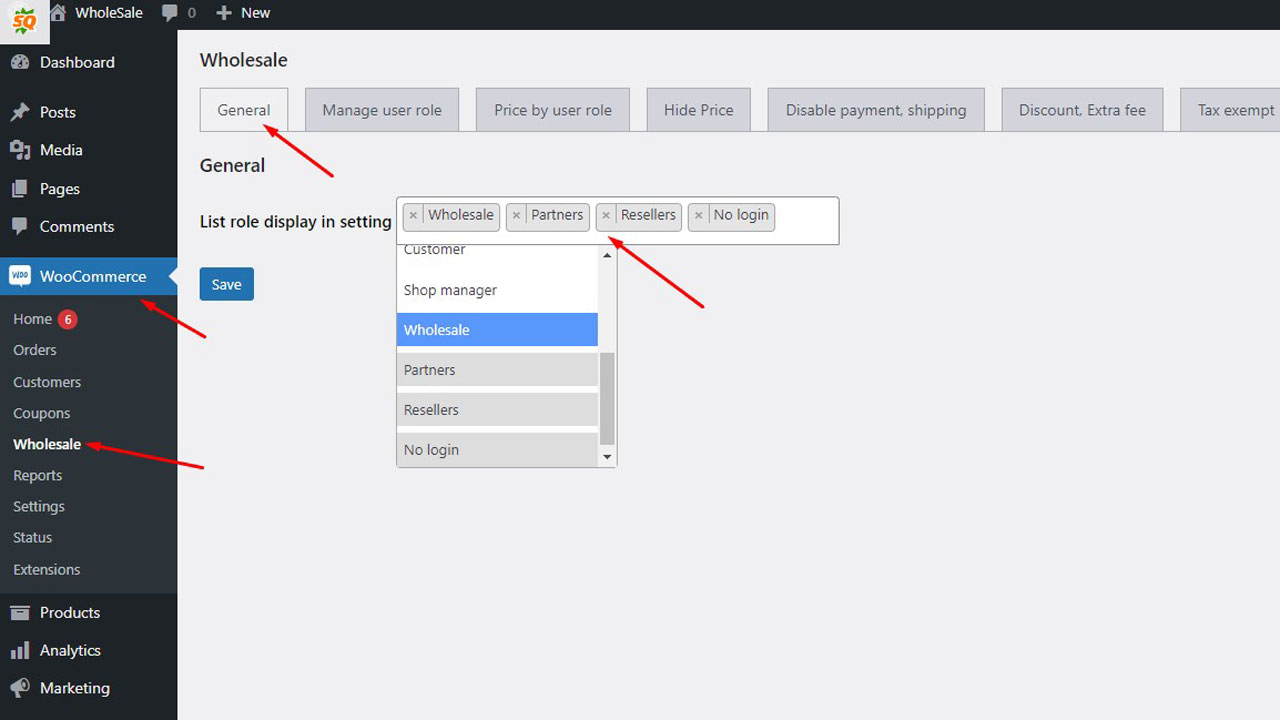The width and height of the screenshot is (1280, 720).
Task: Select highlighted Wholesale option in dropdown
Action: pyautogui.click(x=497, y=330)
